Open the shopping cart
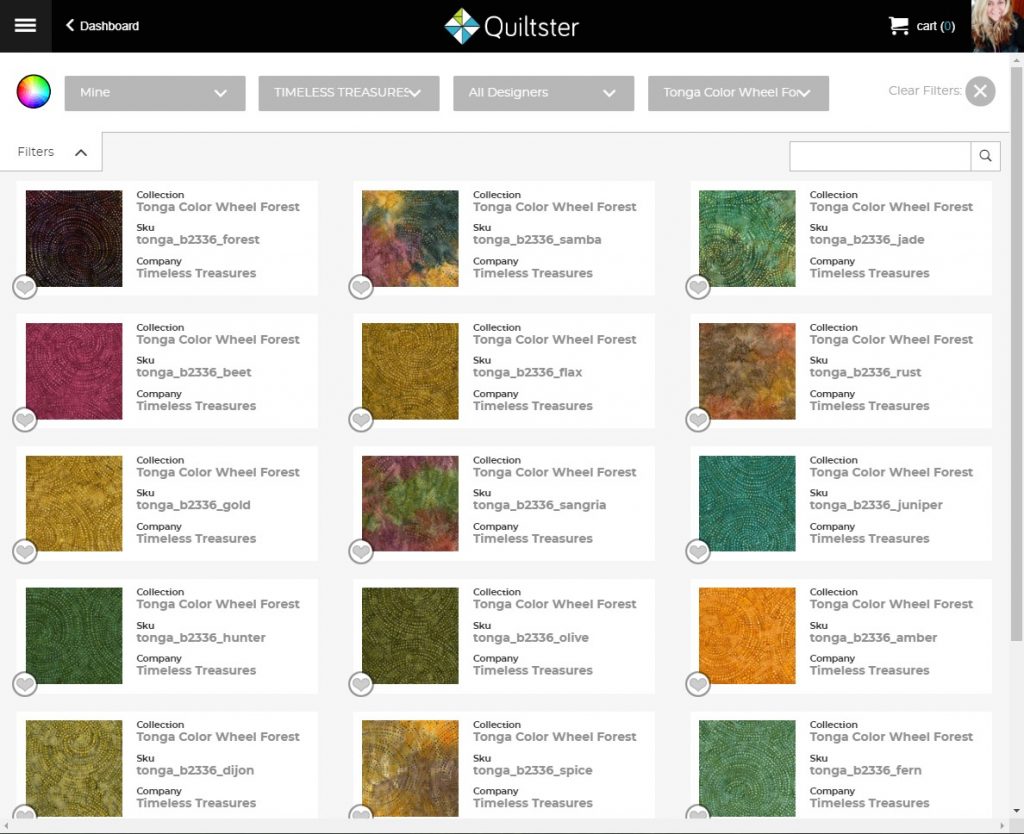The image size is (1024, 834). (x=921, y=25)
